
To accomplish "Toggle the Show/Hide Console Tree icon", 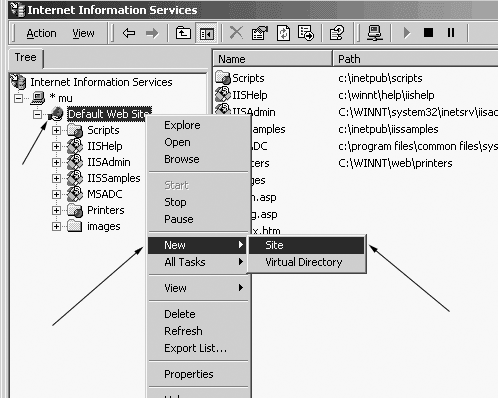I will (206, 33).
